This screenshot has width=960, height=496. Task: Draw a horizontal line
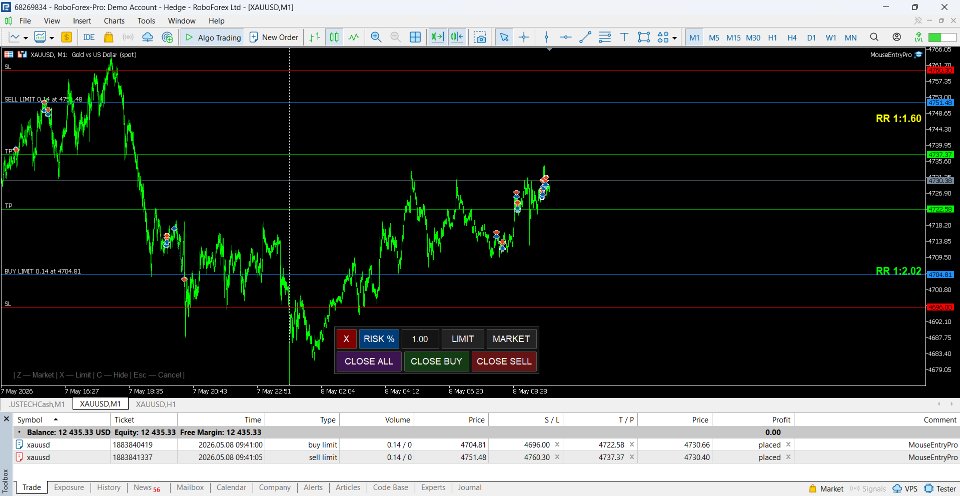566,37
